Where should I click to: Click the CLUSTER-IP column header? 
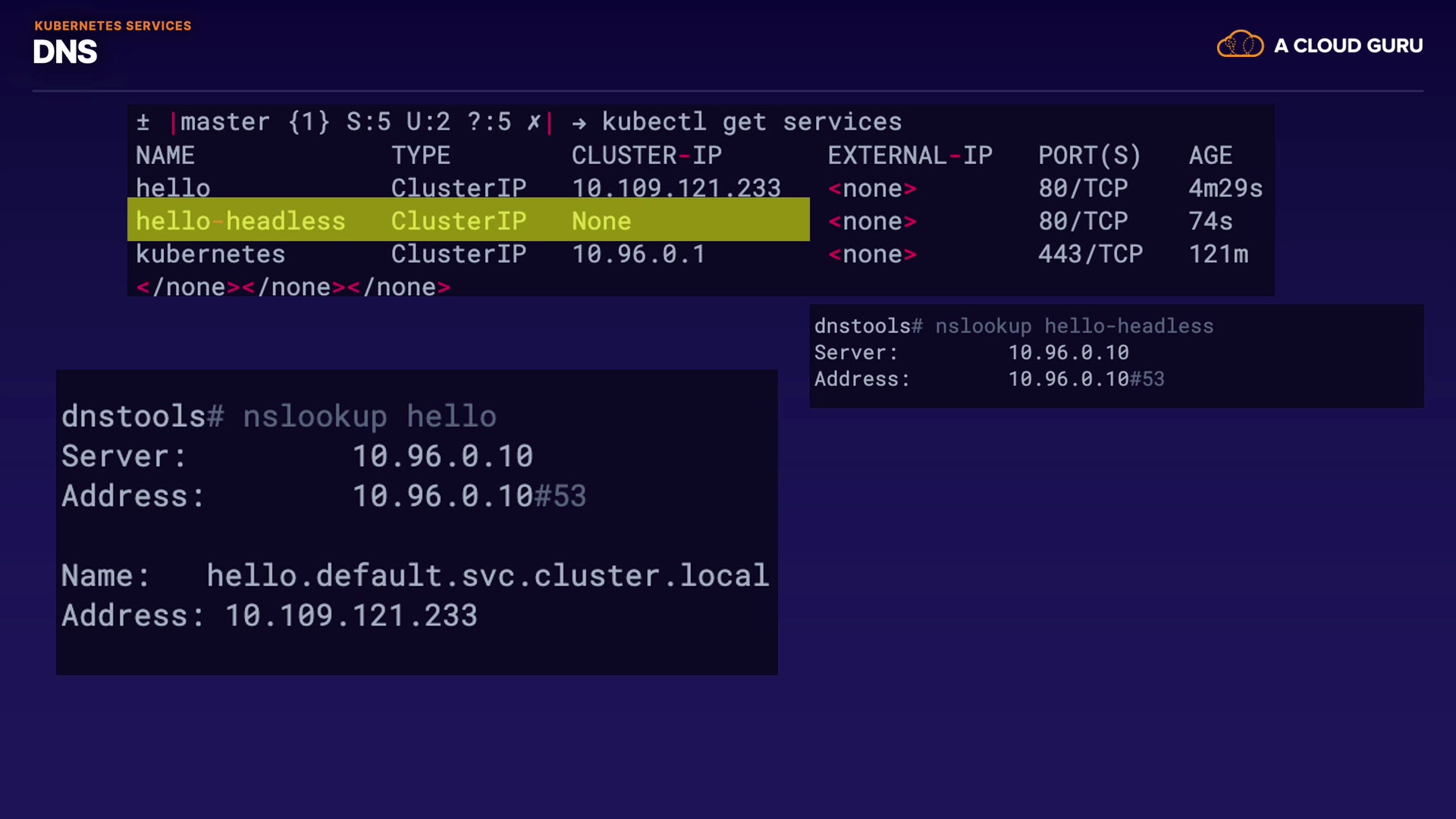646,155
